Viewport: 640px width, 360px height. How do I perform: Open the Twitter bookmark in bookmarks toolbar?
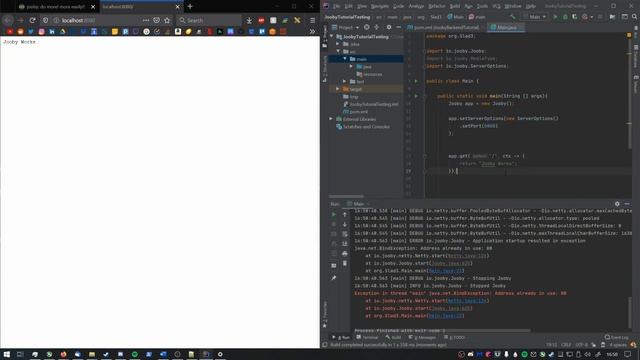(x=31, y=31)
